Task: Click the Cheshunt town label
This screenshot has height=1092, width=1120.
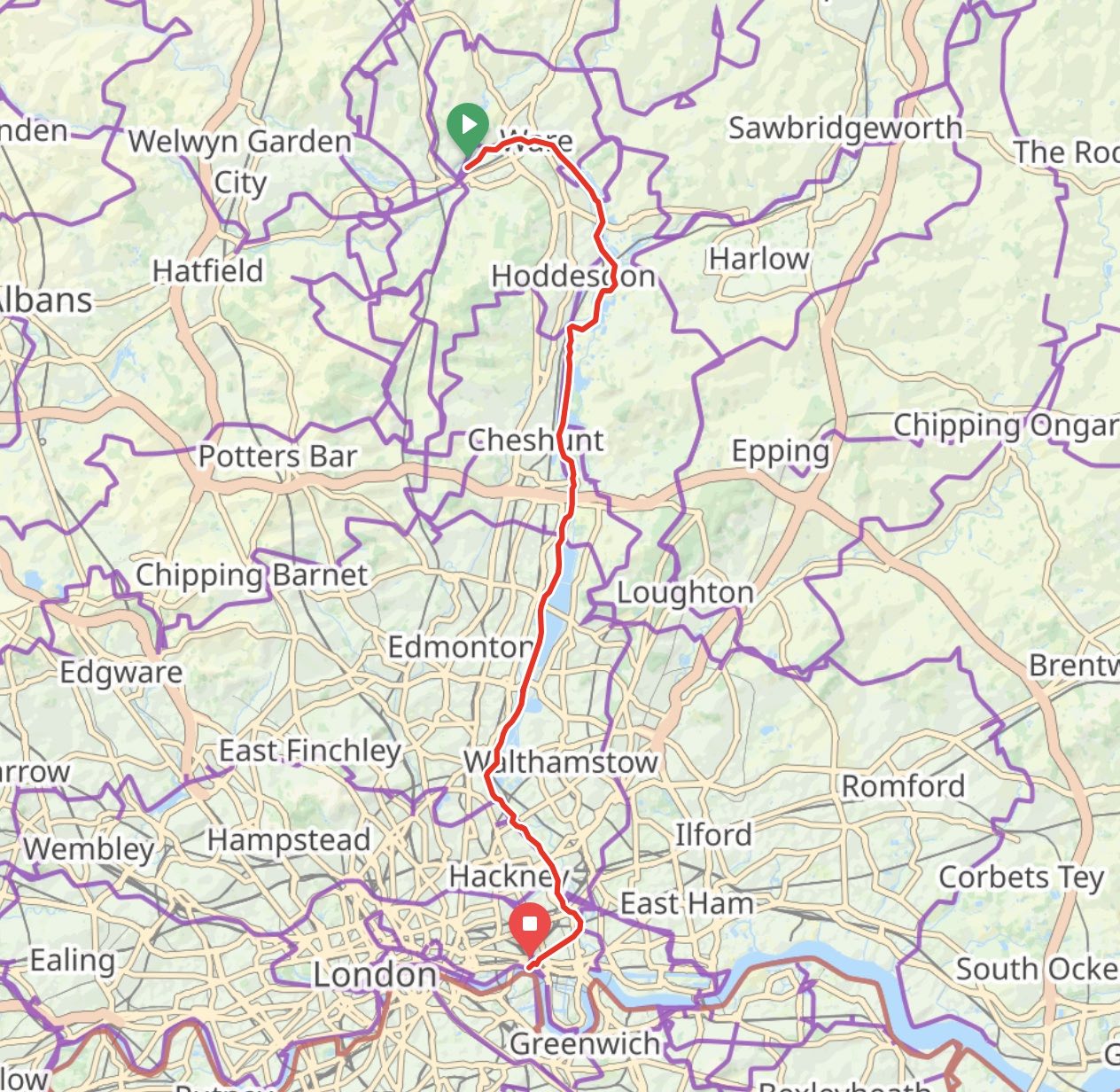Action: pos(536,440)
